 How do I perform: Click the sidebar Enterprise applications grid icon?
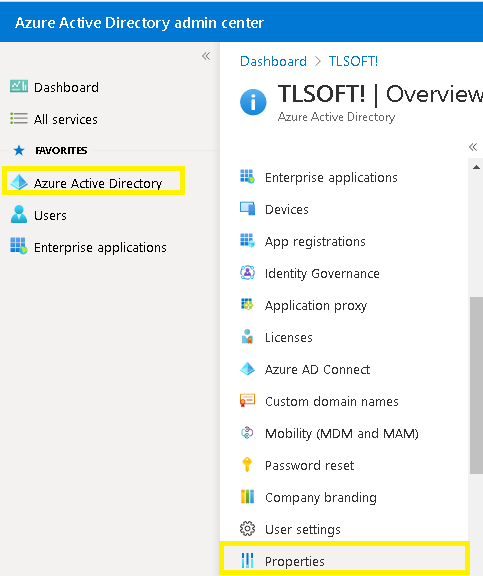pyautogui.click(x=19, y=246)
